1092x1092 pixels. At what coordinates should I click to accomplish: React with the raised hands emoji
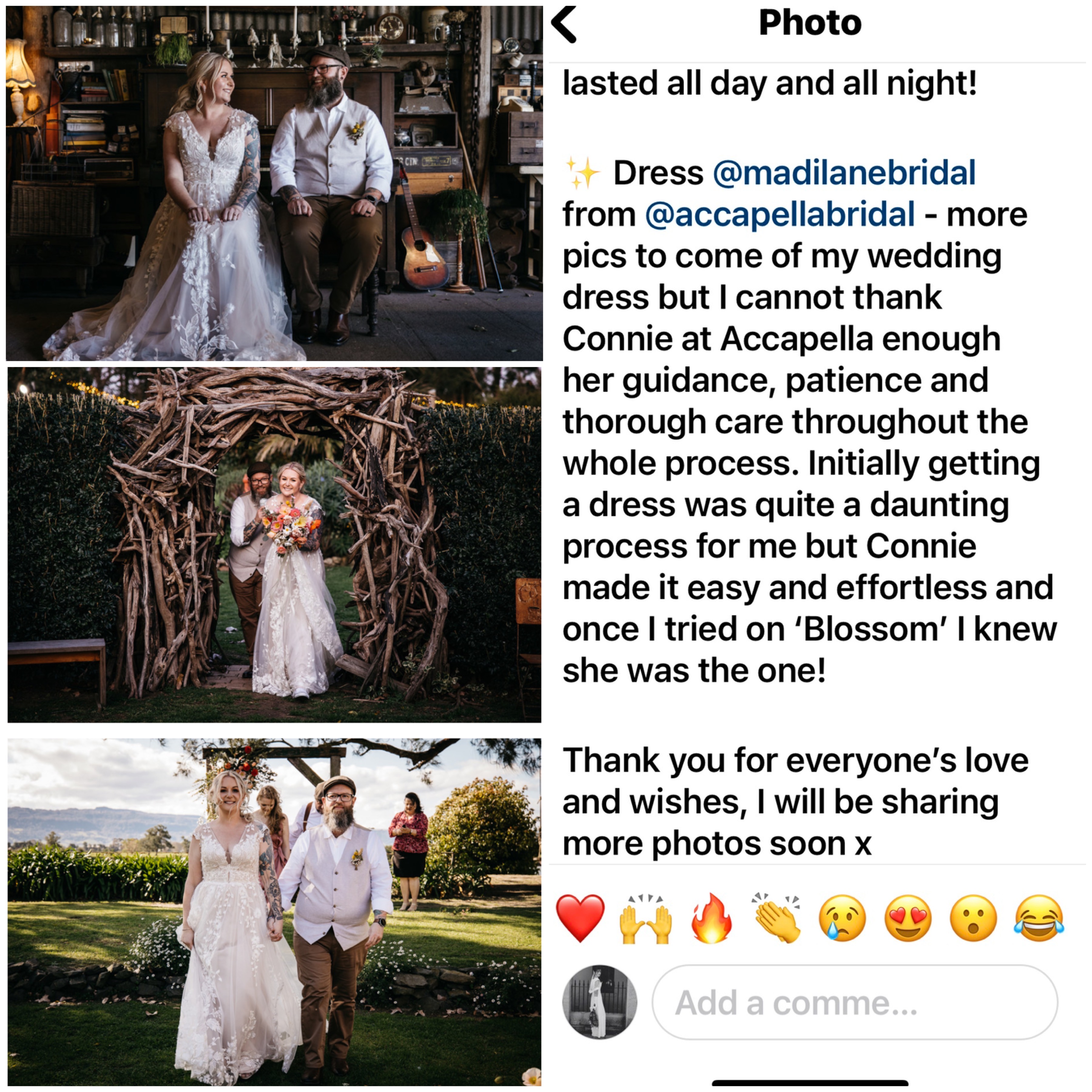point(645,918)
